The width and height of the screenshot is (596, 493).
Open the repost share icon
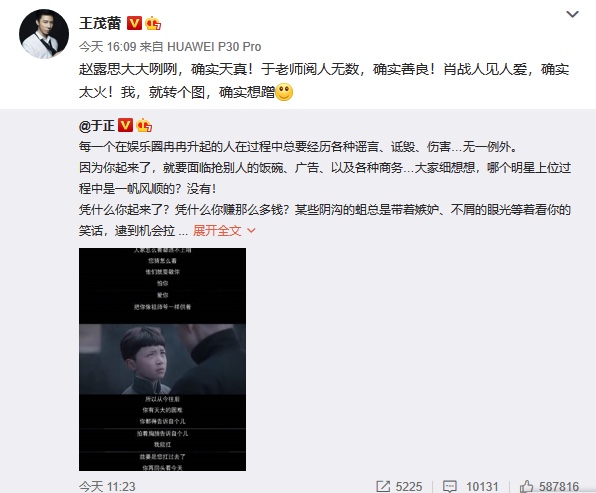[x=383, y=486]
